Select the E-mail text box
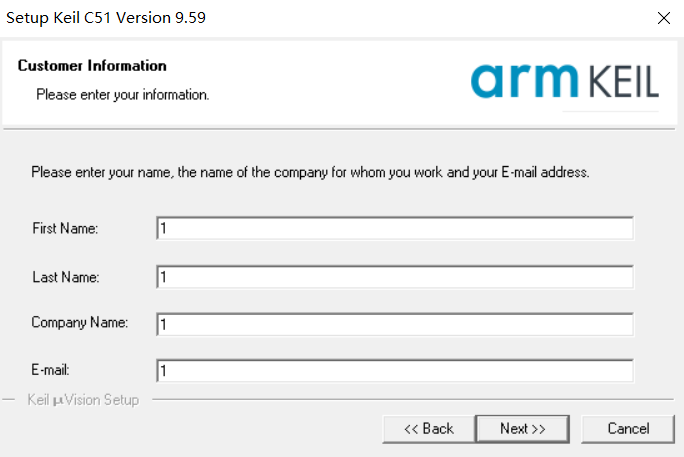The height and width of the screenshot is (457, 684). (x=395, y=371)
